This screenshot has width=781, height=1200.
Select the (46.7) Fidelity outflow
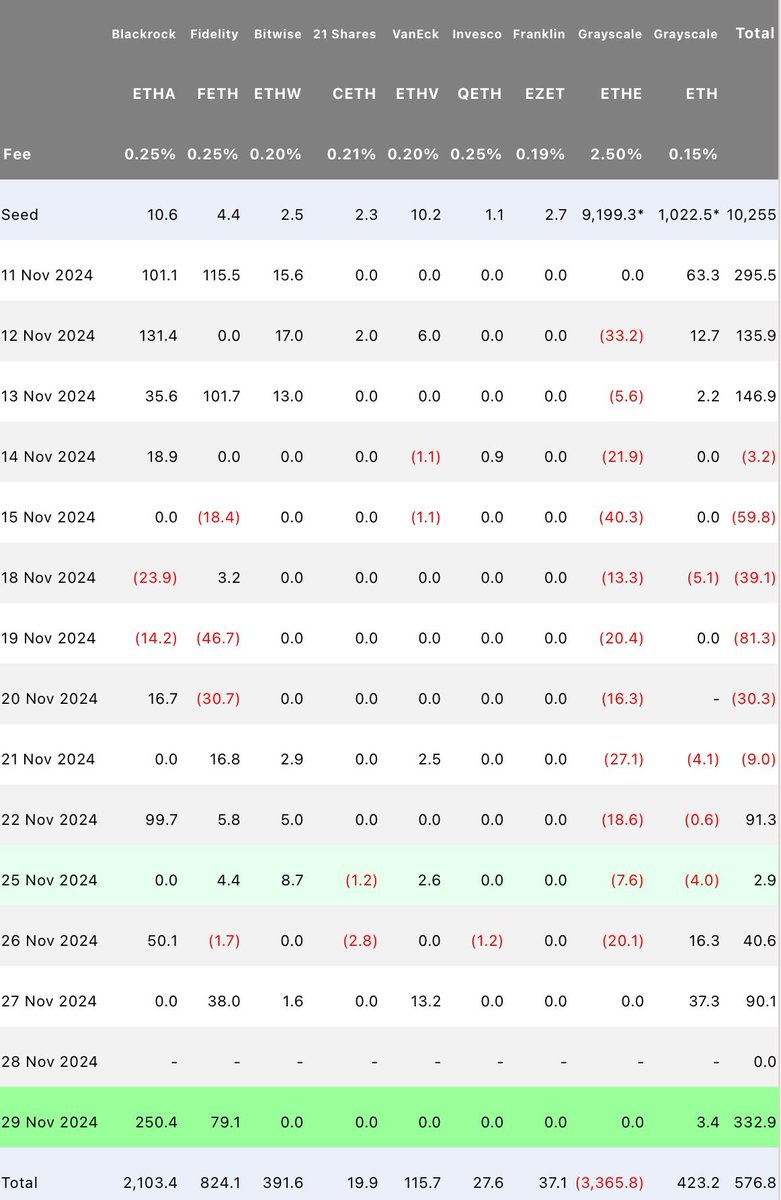(218, 638)
